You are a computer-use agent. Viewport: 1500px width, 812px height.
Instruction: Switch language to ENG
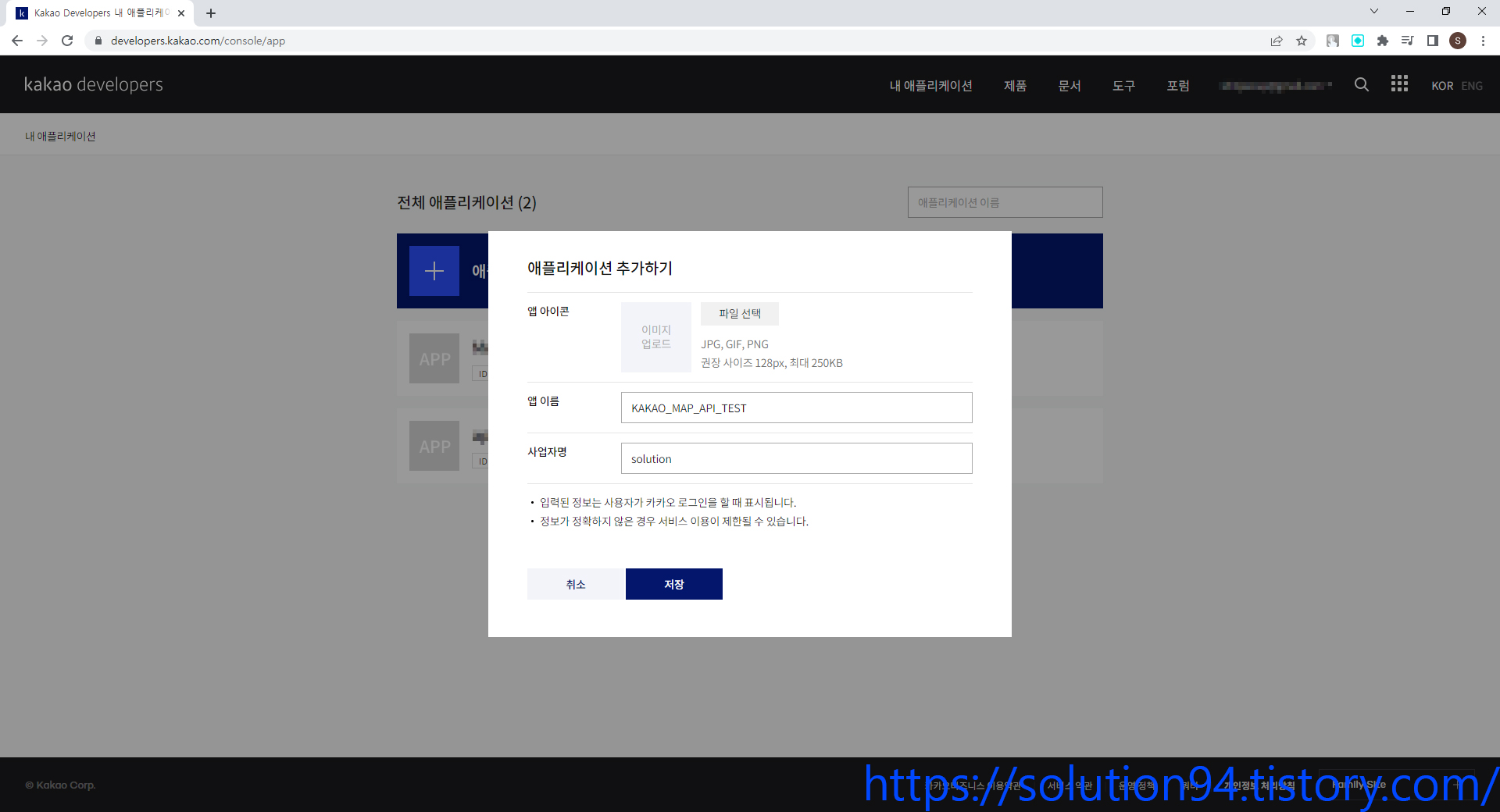(1472, 86)
